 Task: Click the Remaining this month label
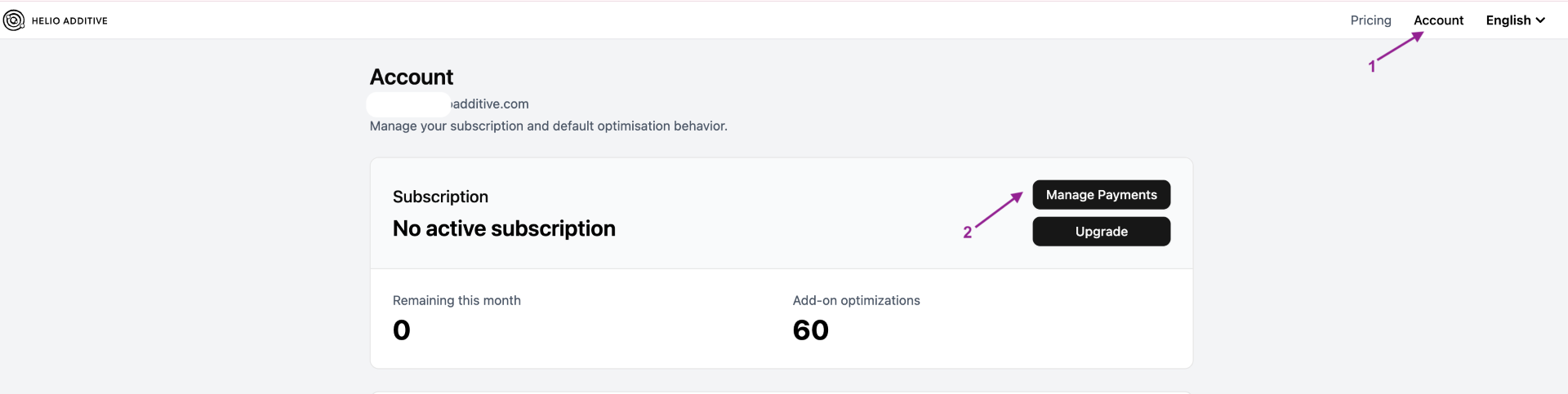click(x=457, y=300)
